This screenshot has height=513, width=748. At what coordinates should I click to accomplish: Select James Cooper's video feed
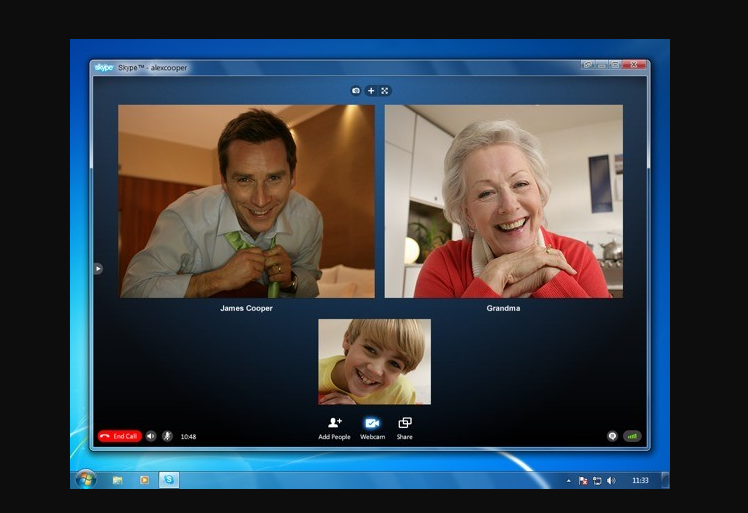pos(246,201)
